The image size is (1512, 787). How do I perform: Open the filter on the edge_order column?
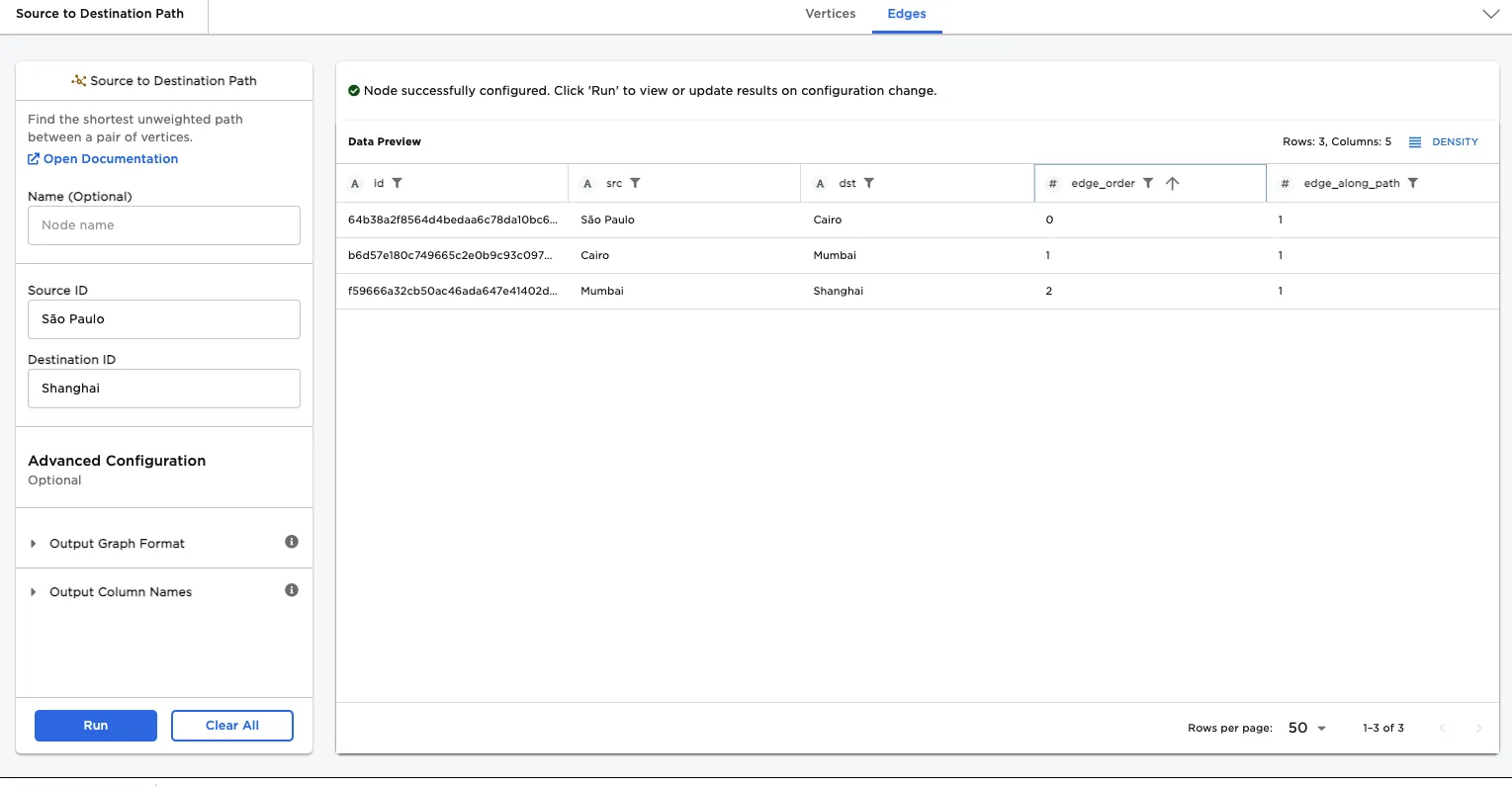pos(1148,183)
